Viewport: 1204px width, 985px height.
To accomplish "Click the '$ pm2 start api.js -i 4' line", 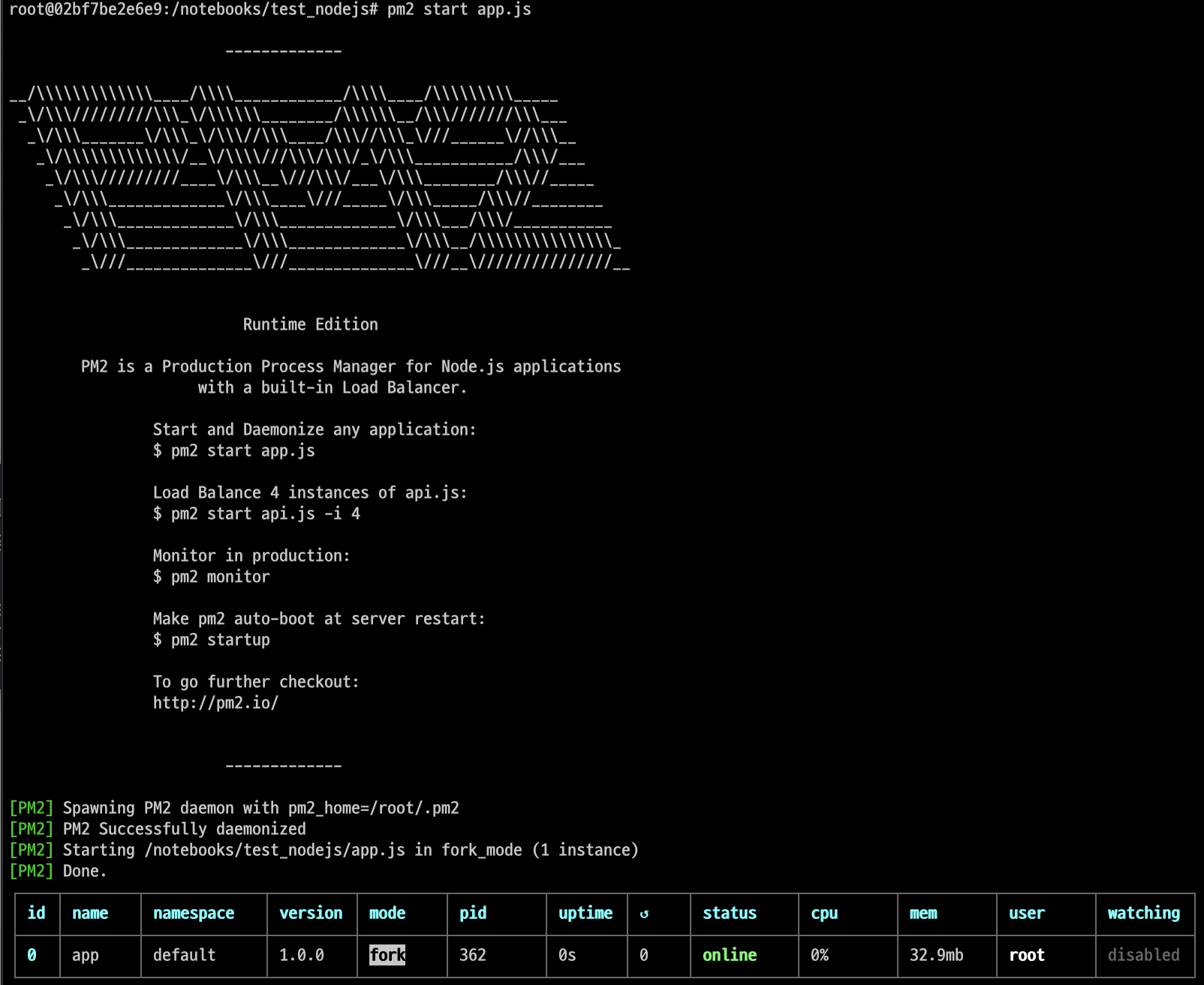I will point(257,514).
